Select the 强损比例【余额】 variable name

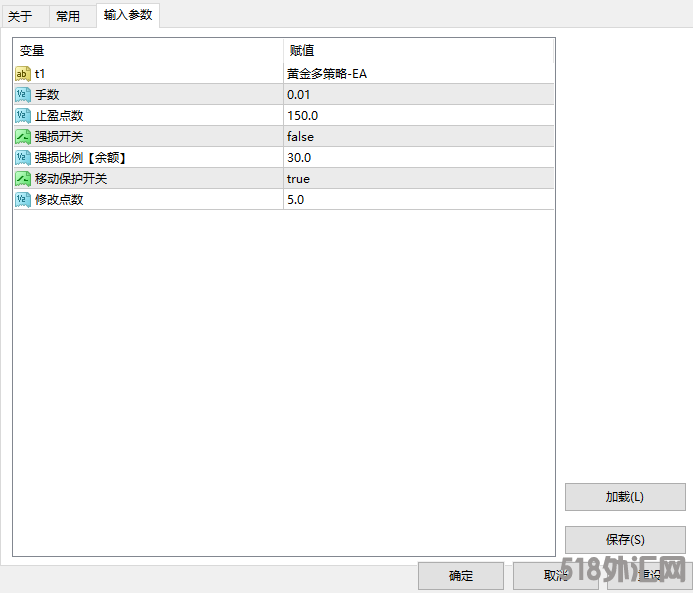point(80,158)
